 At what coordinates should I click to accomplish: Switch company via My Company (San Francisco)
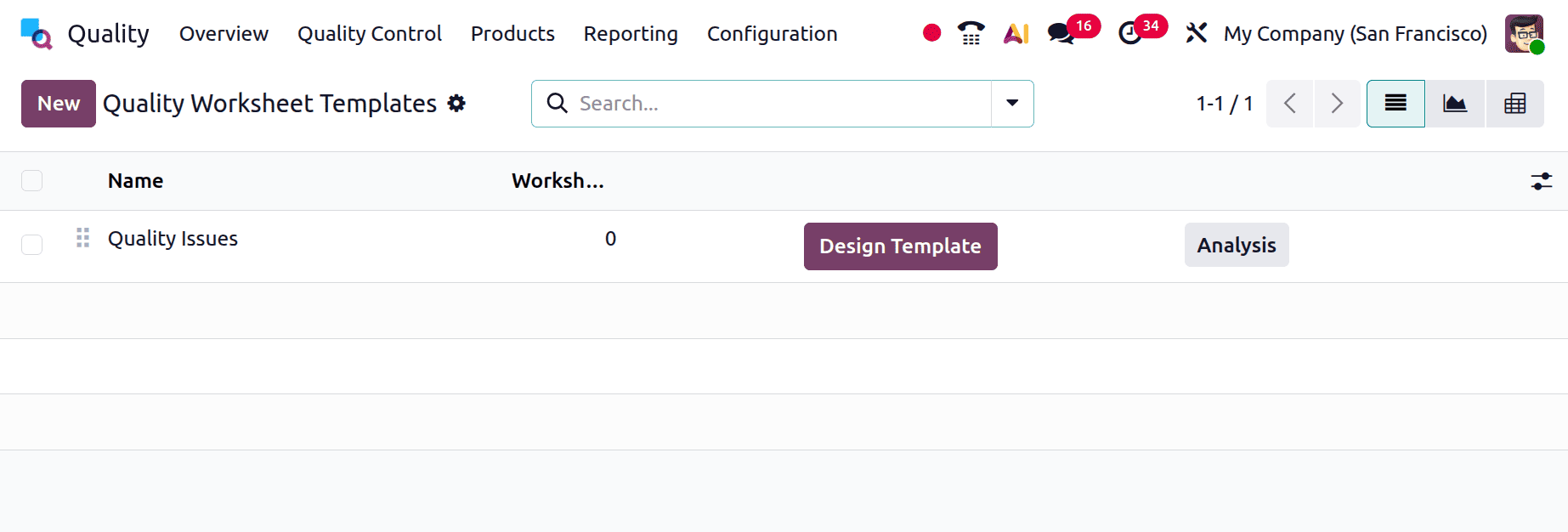pyautogui.click(x=1355, y=34)
